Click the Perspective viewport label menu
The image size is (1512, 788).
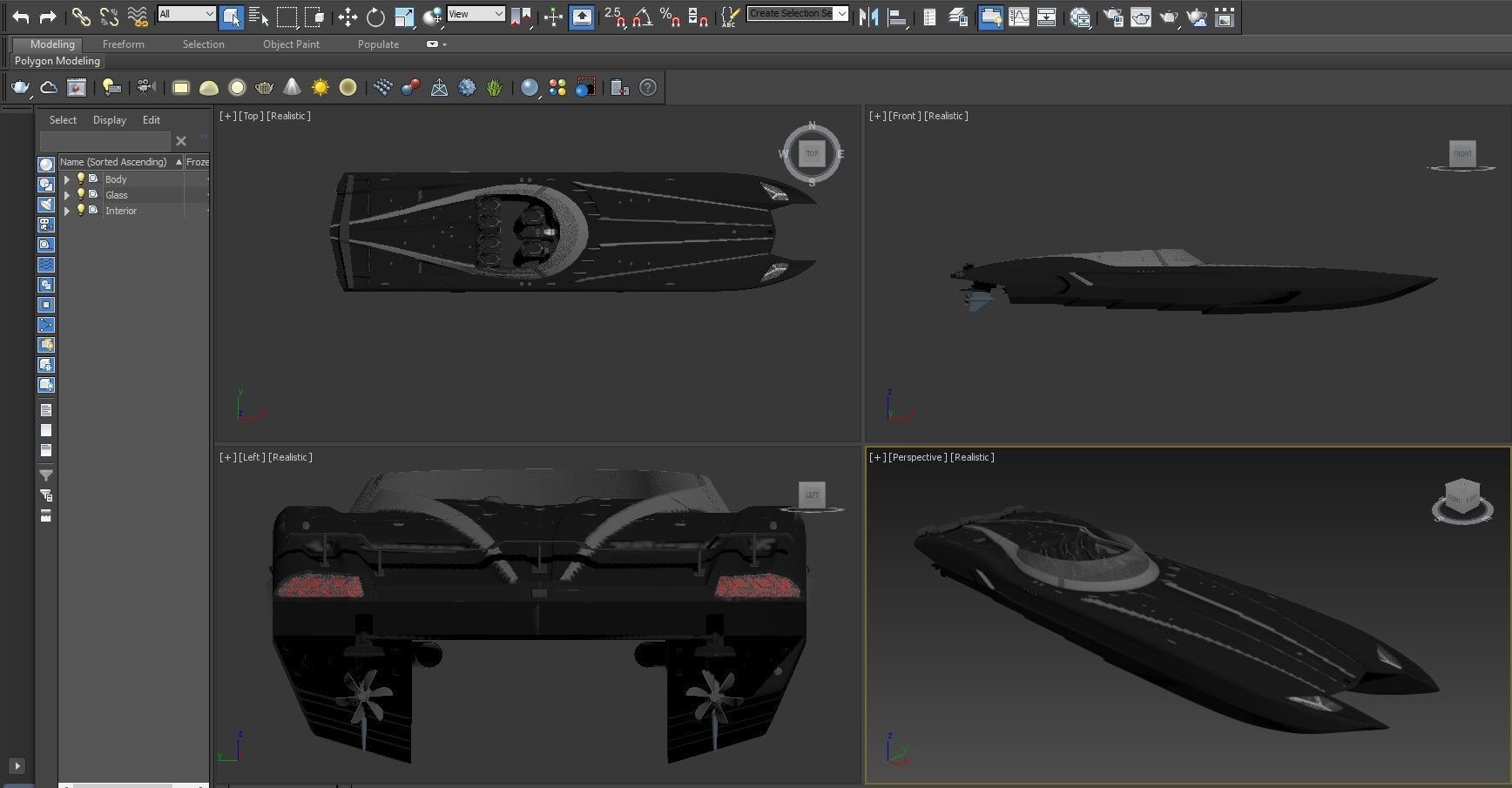click(917, 457)
